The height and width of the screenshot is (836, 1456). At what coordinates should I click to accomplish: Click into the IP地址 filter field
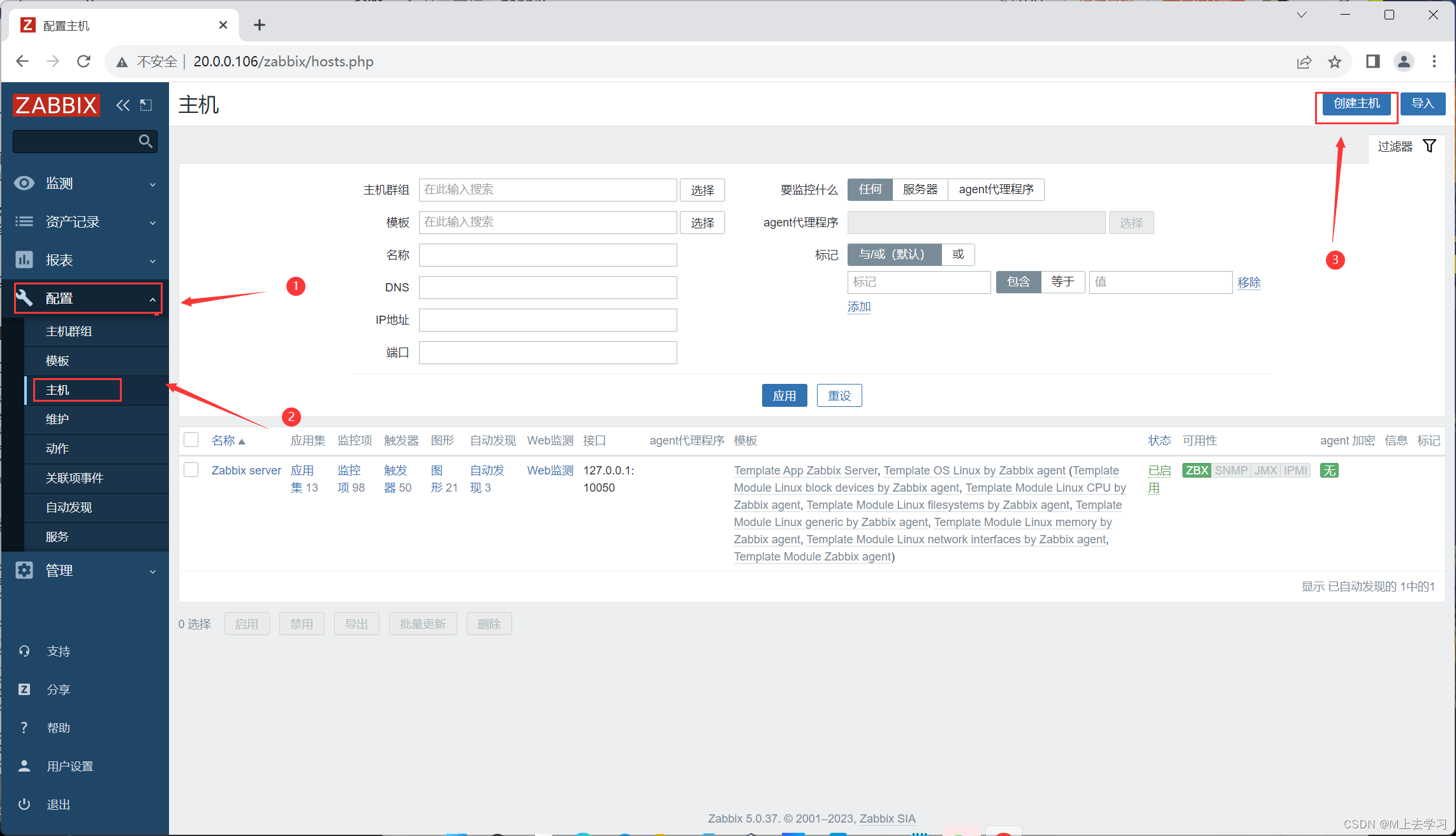pos(547,320)
